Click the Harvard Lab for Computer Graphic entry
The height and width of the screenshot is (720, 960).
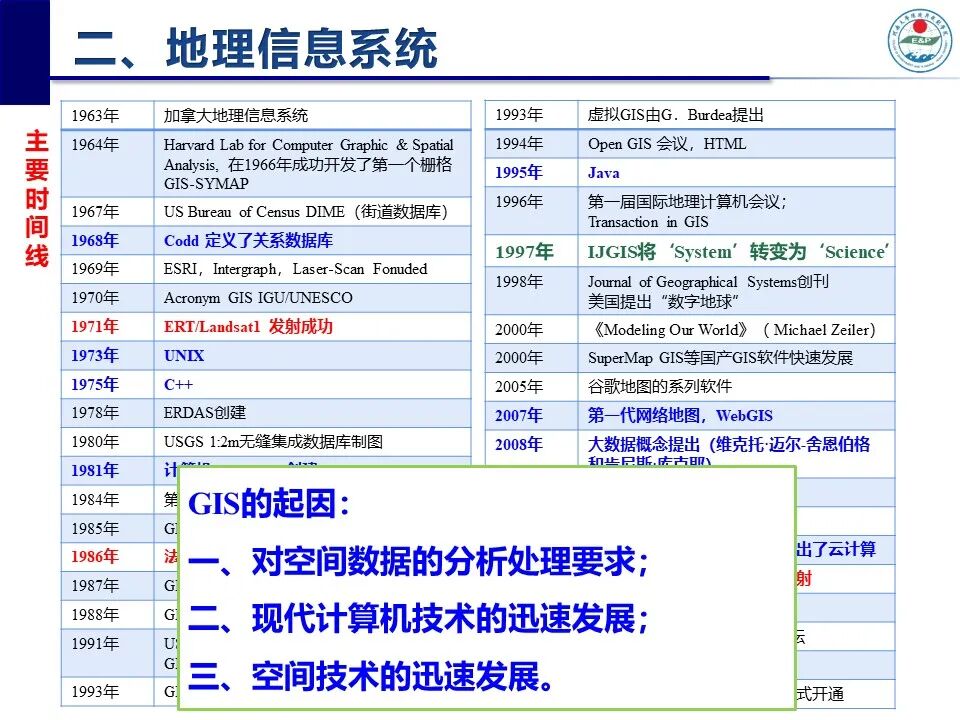312,163
